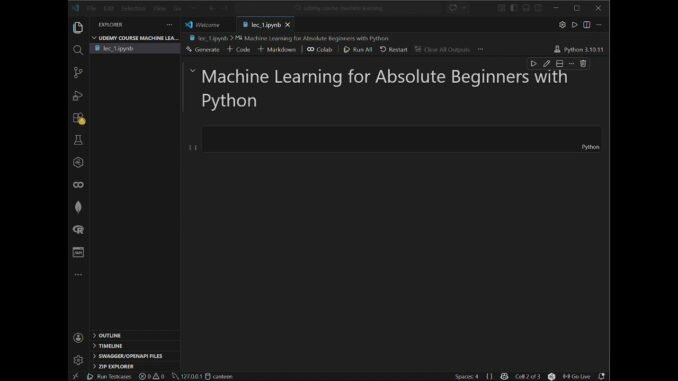This screenshot has width=678, height=381.
Task: Switch to the Welcome tab
Action: (207, 25)
